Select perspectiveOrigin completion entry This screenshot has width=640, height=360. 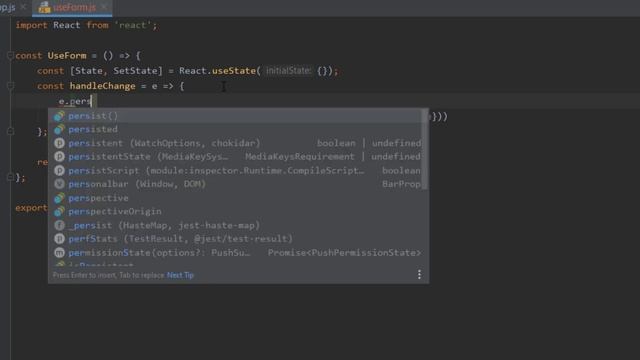point(237,211)
